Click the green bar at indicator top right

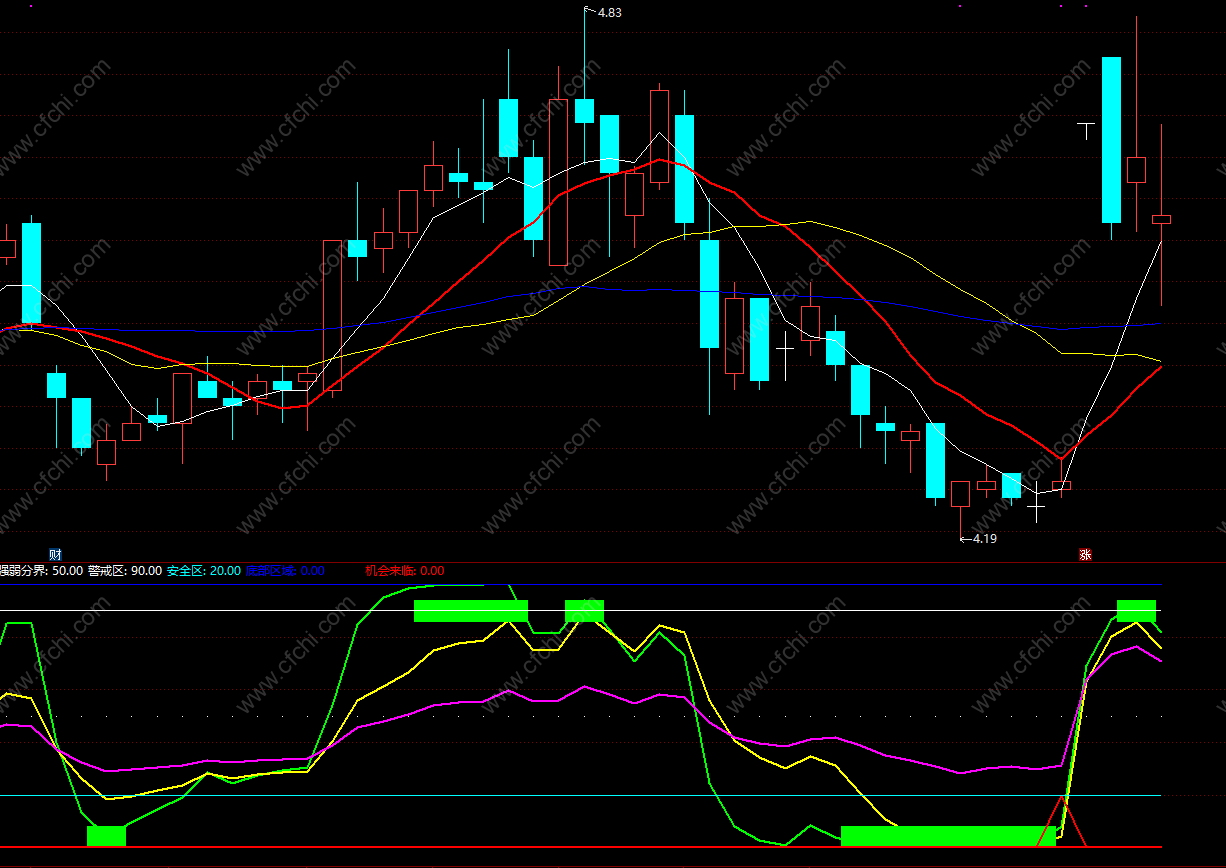tap(1136, 610)
